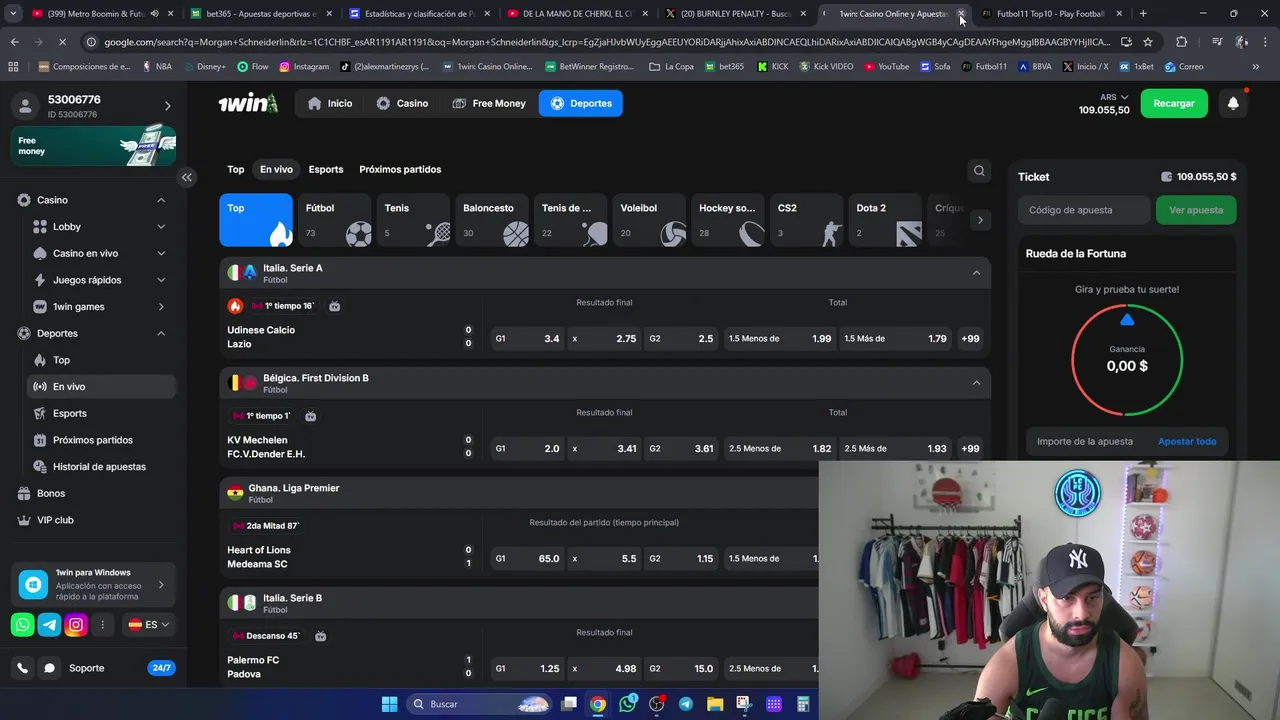Switch to the Próximos partidos tab
This screenshot has width=1280, height=720.
point(400,170)
